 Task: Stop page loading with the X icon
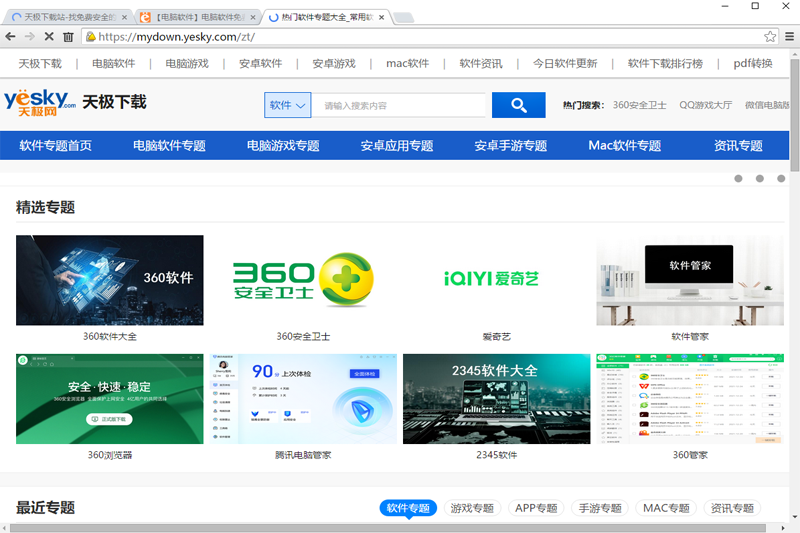tap(49, 36)
